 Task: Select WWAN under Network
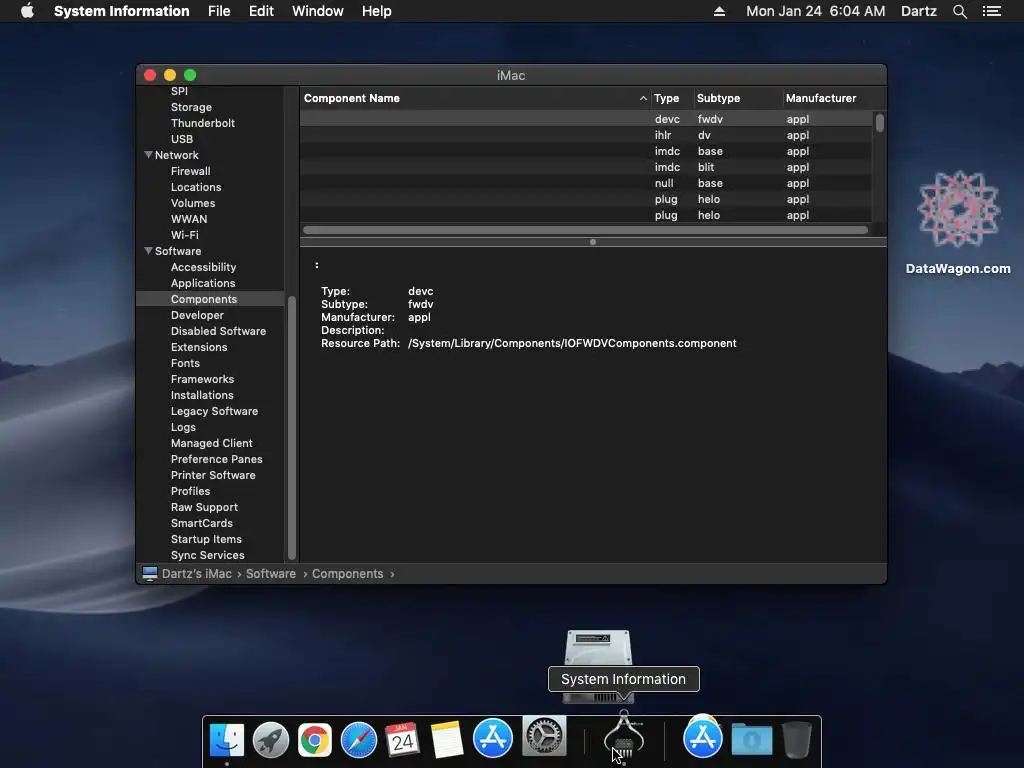[x=189, y=219]
